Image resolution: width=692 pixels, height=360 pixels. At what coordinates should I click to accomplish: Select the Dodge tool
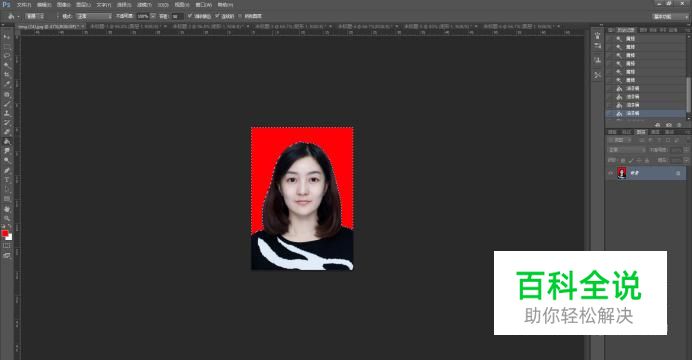(x=7, y=161)
